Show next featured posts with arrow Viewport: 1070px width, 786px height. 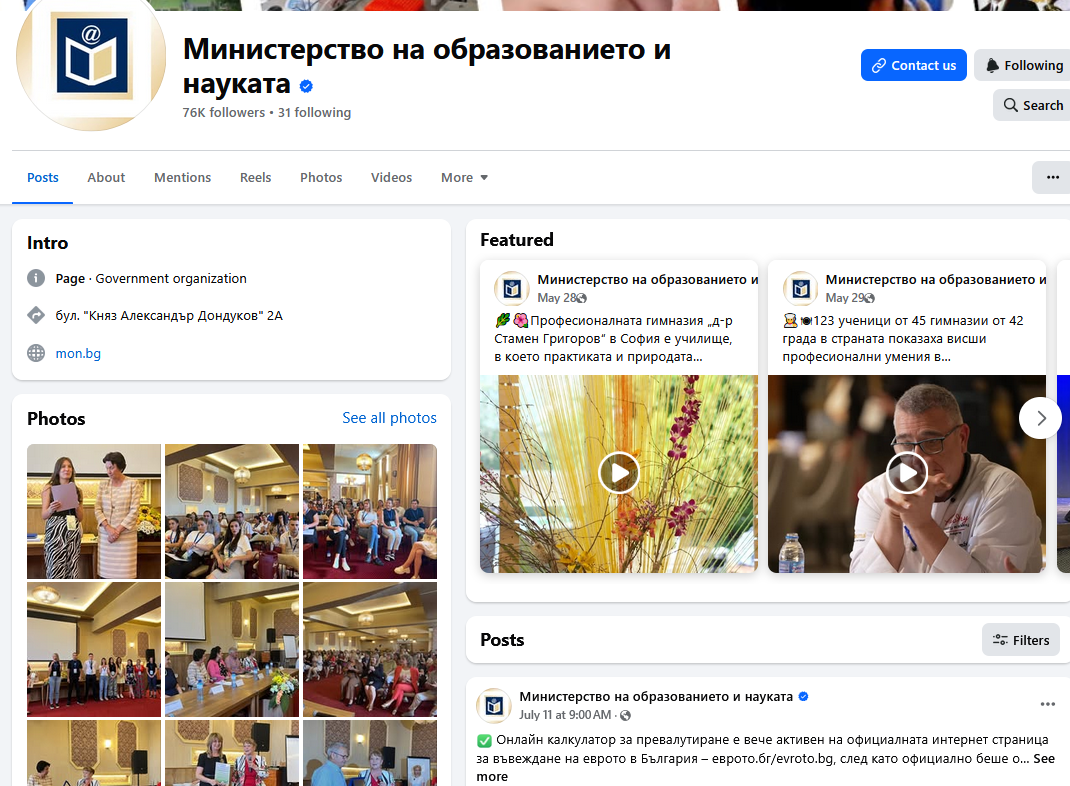point(1040,418)
